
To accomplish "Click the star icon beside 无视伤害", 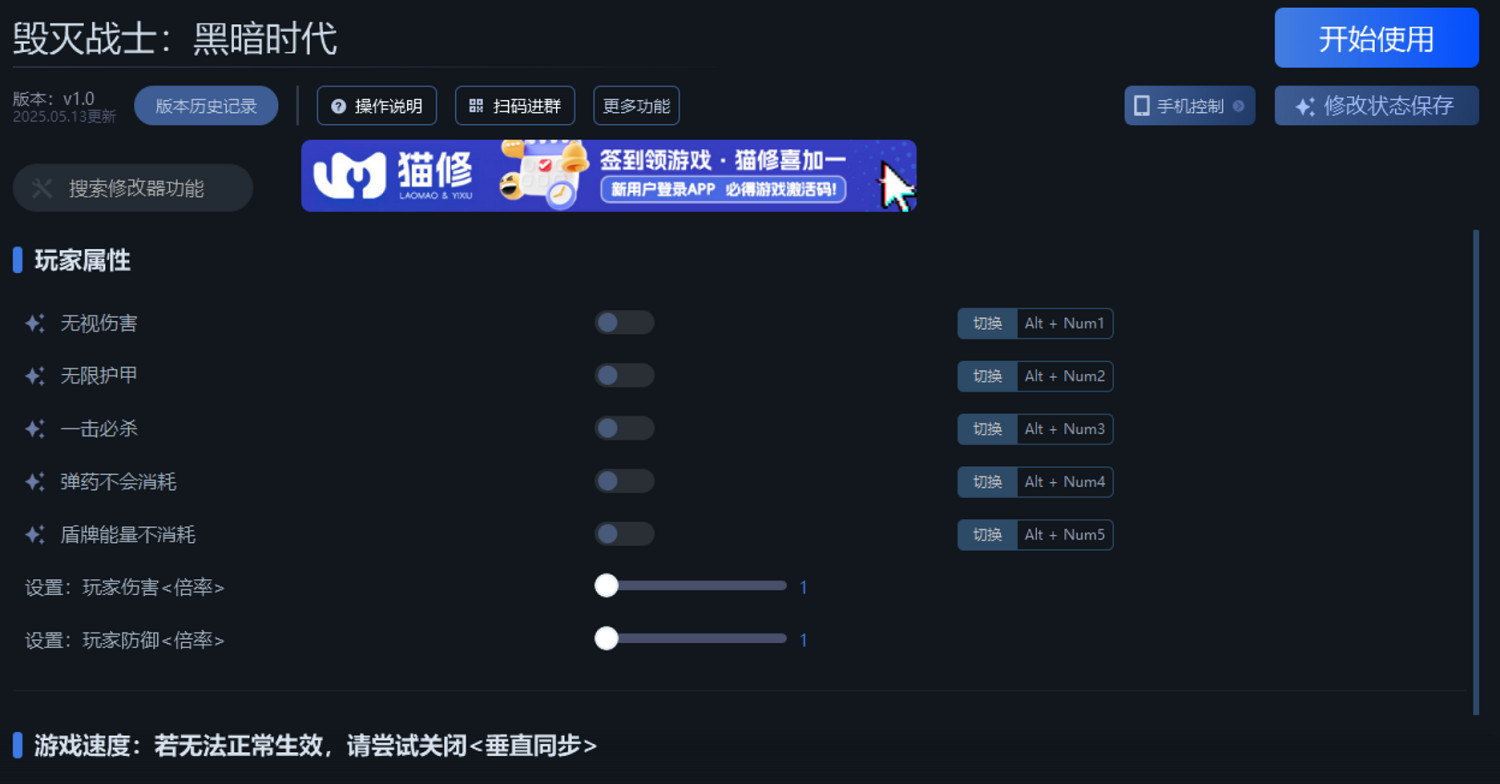I will click(x=33, y=322).
